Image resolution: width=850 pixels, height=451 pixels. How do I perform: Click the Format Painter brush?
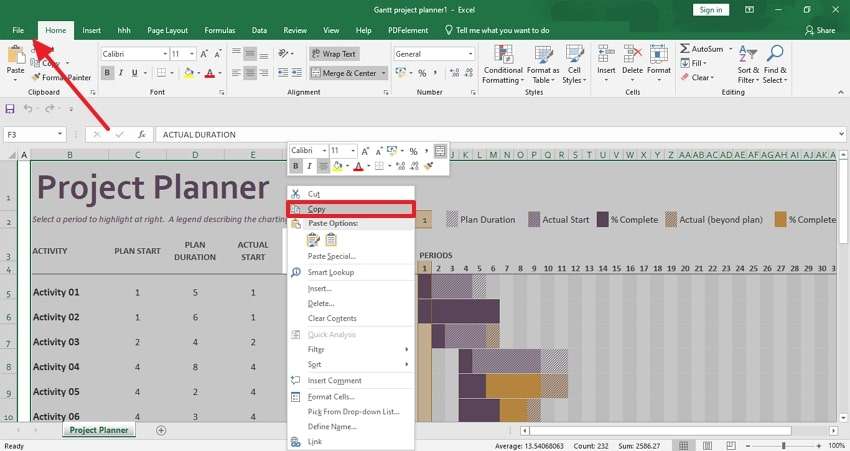[x=37, y=78]
